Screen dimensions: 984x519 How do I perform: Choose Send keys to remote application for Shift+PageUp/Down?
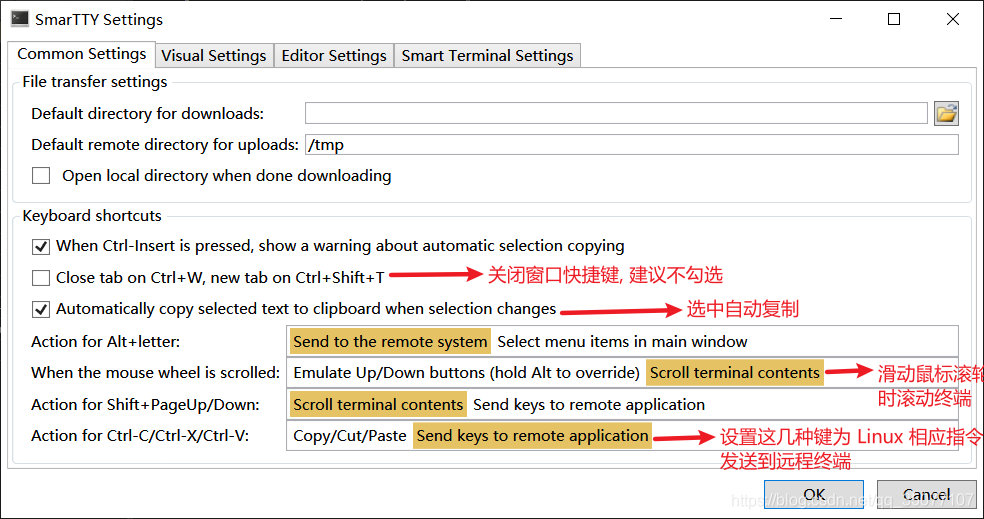pos(589,405)
